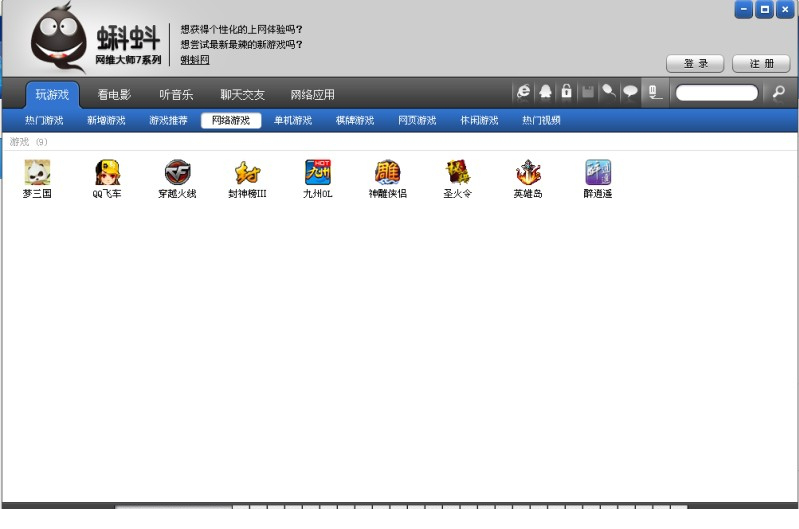This screenshot has height=529, width=799.
Task: Click the 登录 login button
Action: point(695,64)
